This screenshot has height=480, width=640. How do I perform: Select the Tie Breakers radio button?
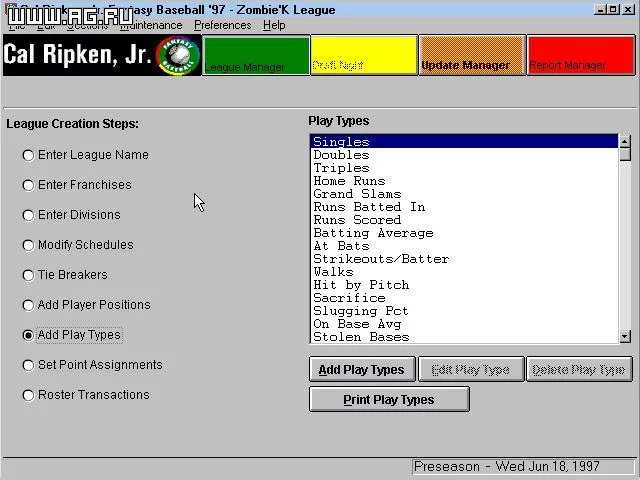click(28, 275)
